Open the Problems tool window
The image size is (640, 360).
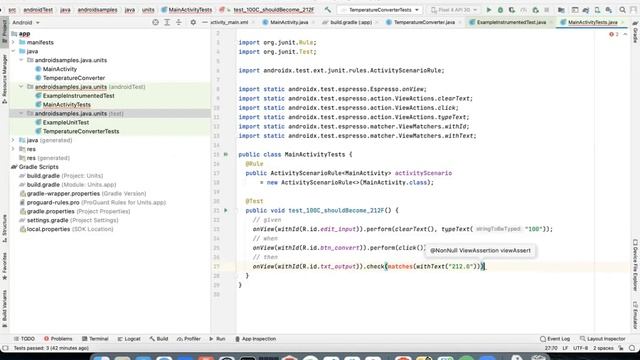tap(58, 339)
